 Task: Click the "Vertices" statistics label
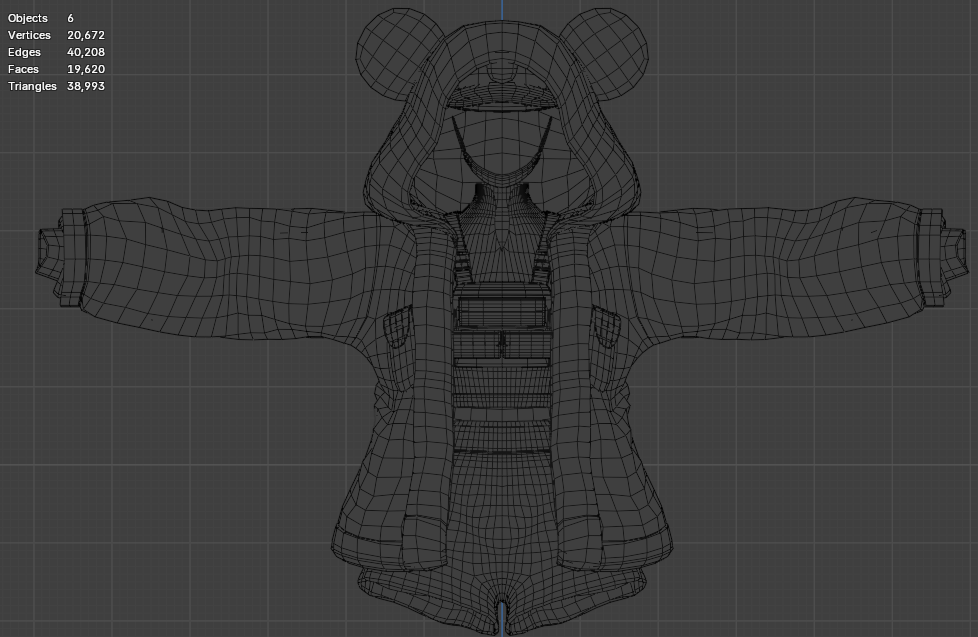(29, 35)
